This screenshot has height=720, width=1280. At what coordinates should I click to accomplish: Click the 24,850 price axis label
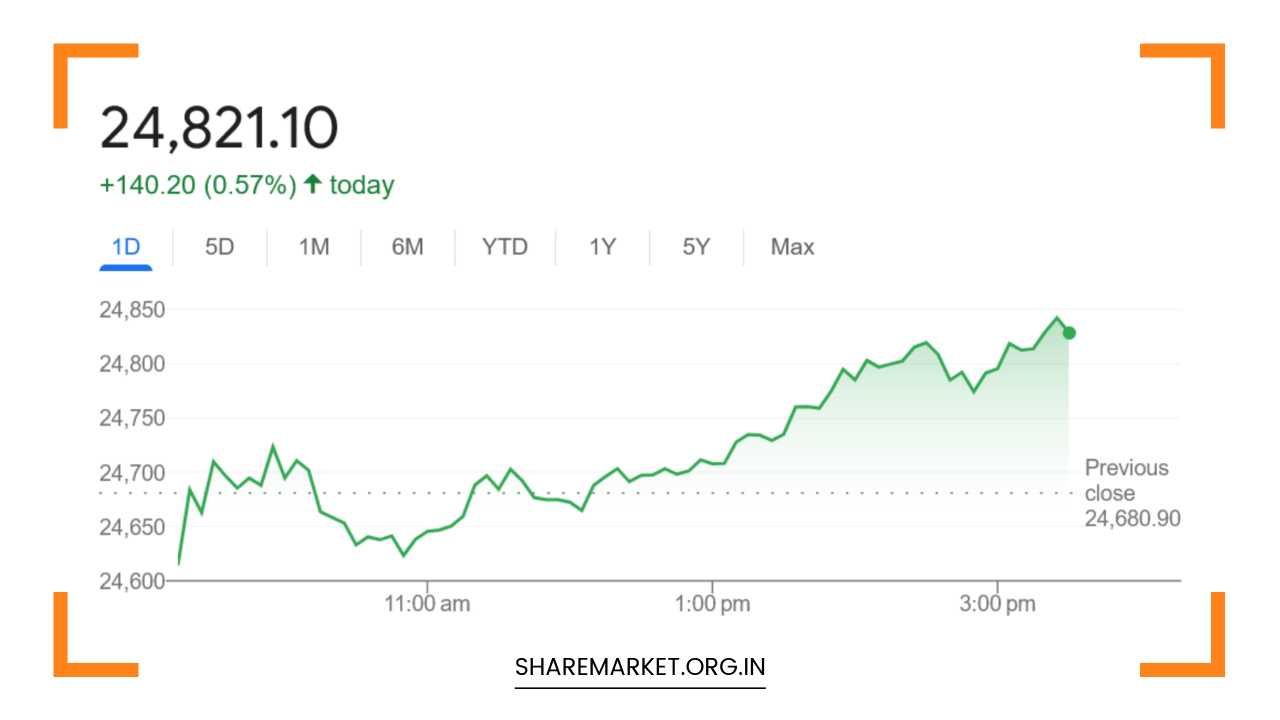point(132,310)
